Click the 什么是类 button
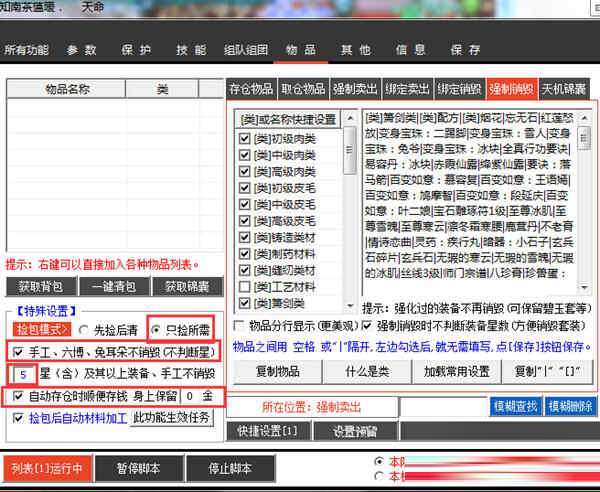 pos(367,371)
